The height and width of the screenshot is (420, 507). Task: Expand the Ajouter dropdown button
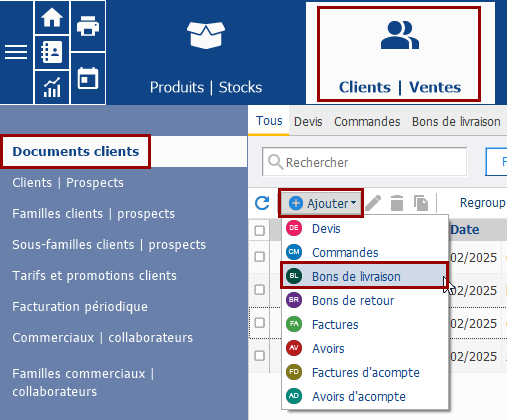[x=321, y=203]
